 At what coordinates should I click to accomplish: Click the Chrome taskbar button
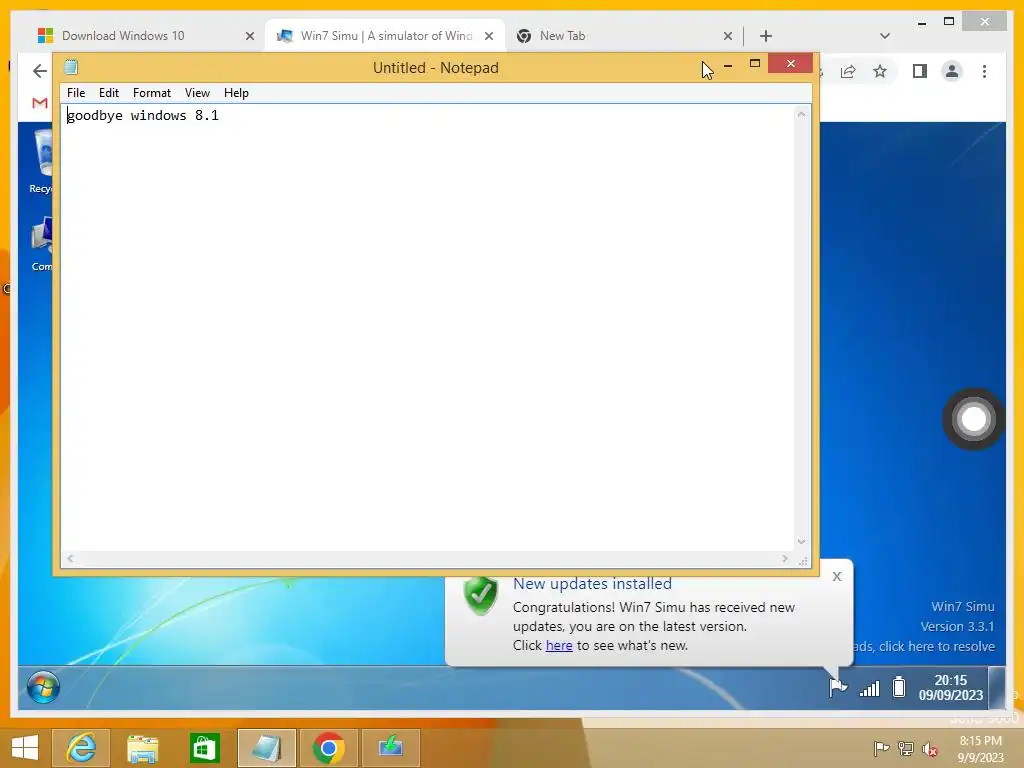tap(328, 748)
